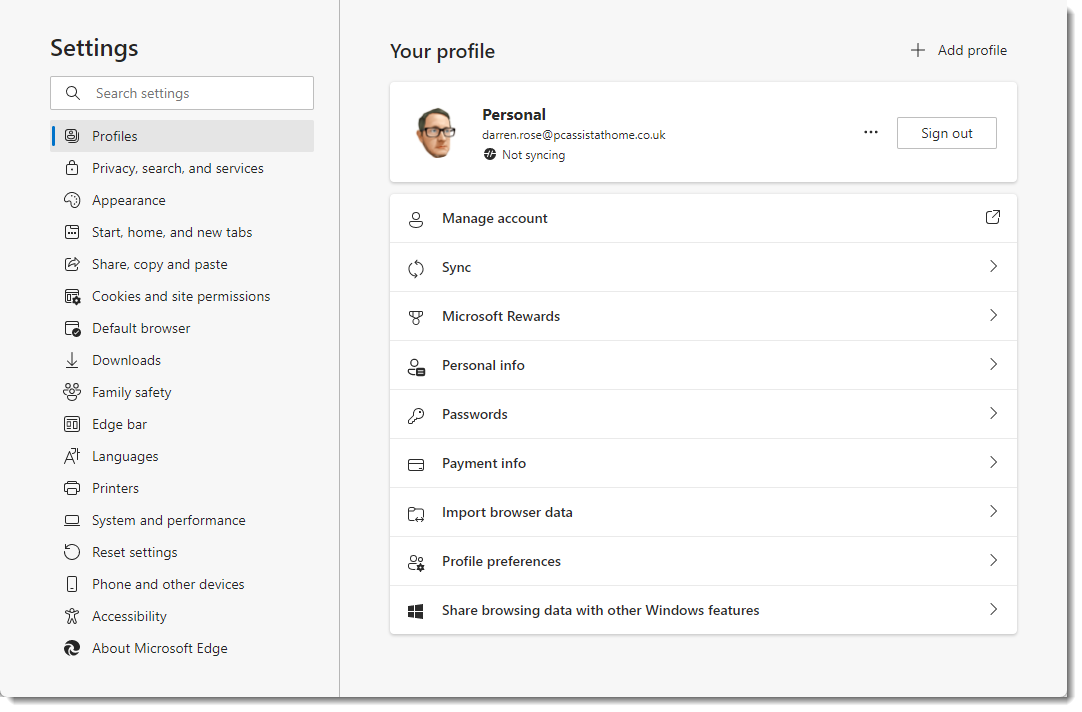The width and height of the screenshot is (1082, 712).
Task: Click the Windows logo icon in Share row
Action: coord(415,611)
